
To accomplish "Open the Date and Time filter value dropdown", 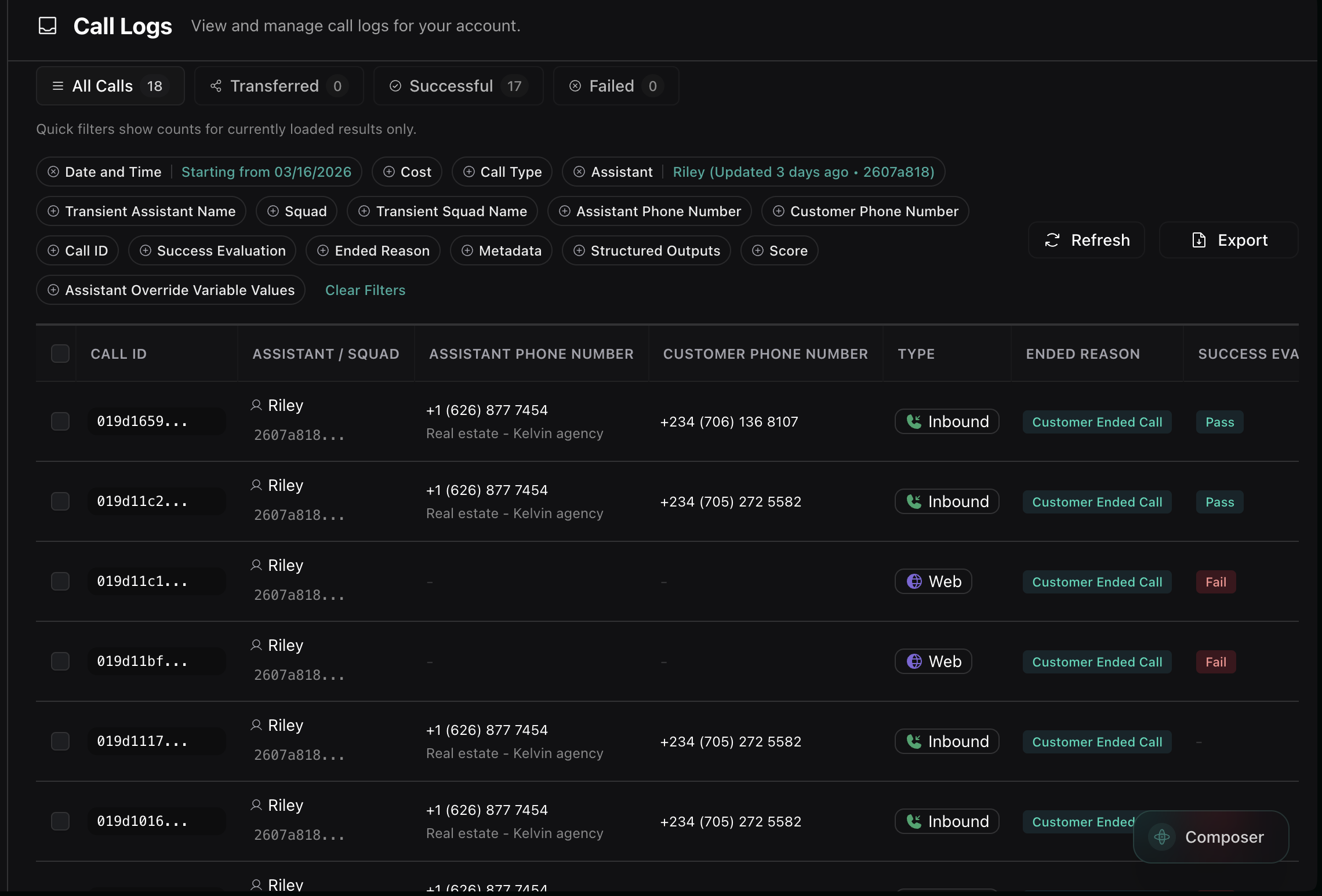I will pos(266,172).
